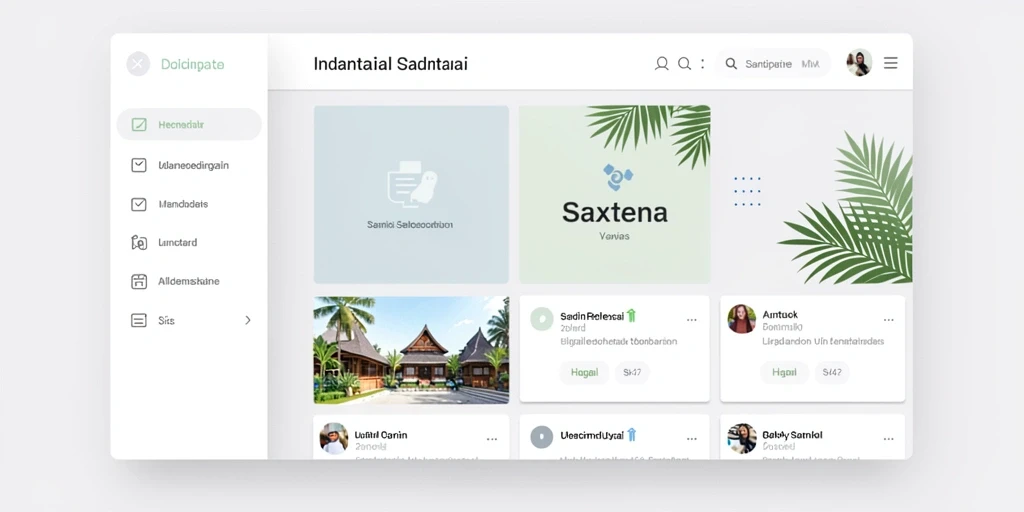Open the Hecnedalr sidebar item
Screen dimensions: 1024x512
coord(189,124)
